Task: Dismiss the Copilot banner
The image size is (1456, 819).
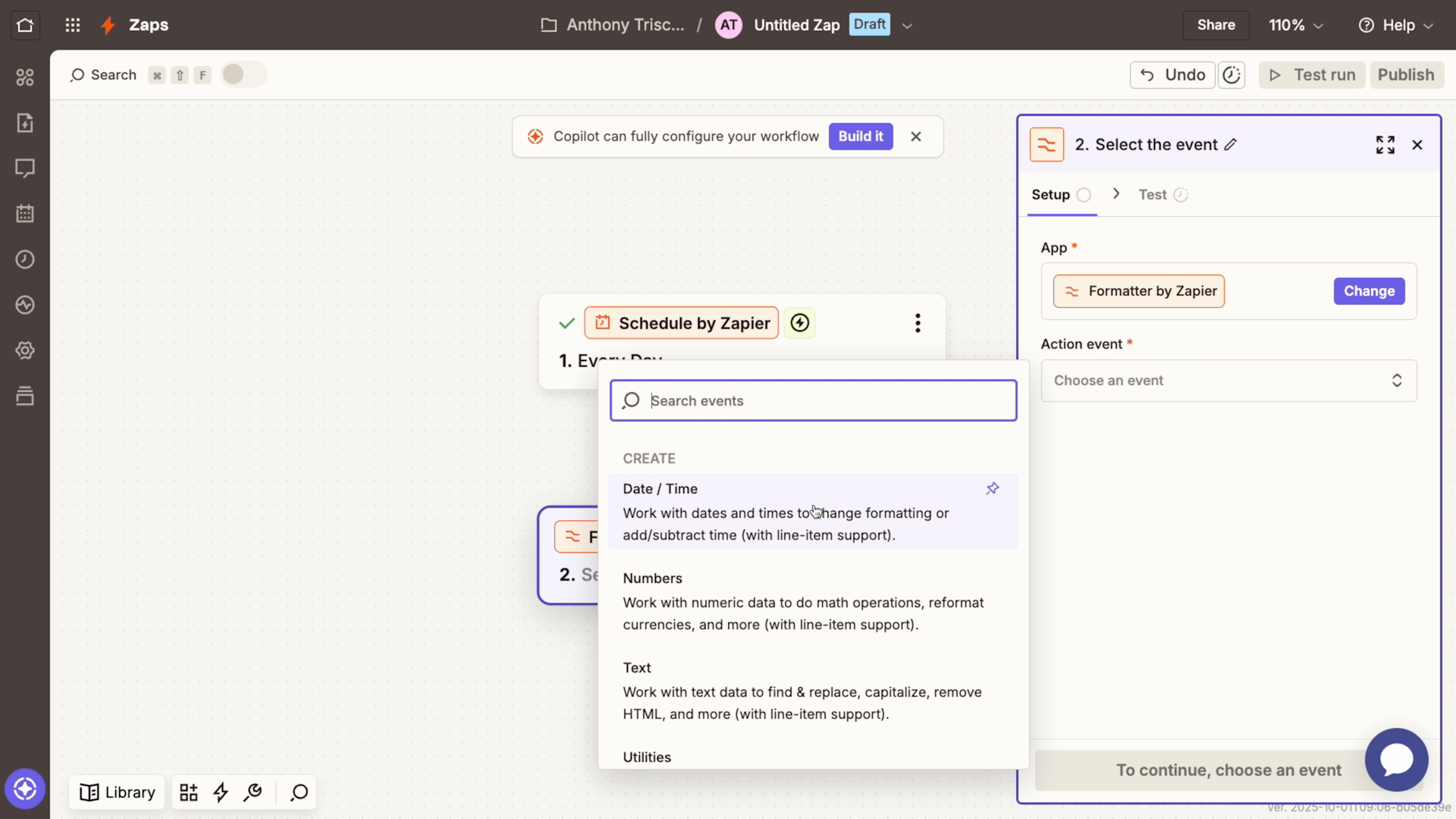Action: point(916,136)
